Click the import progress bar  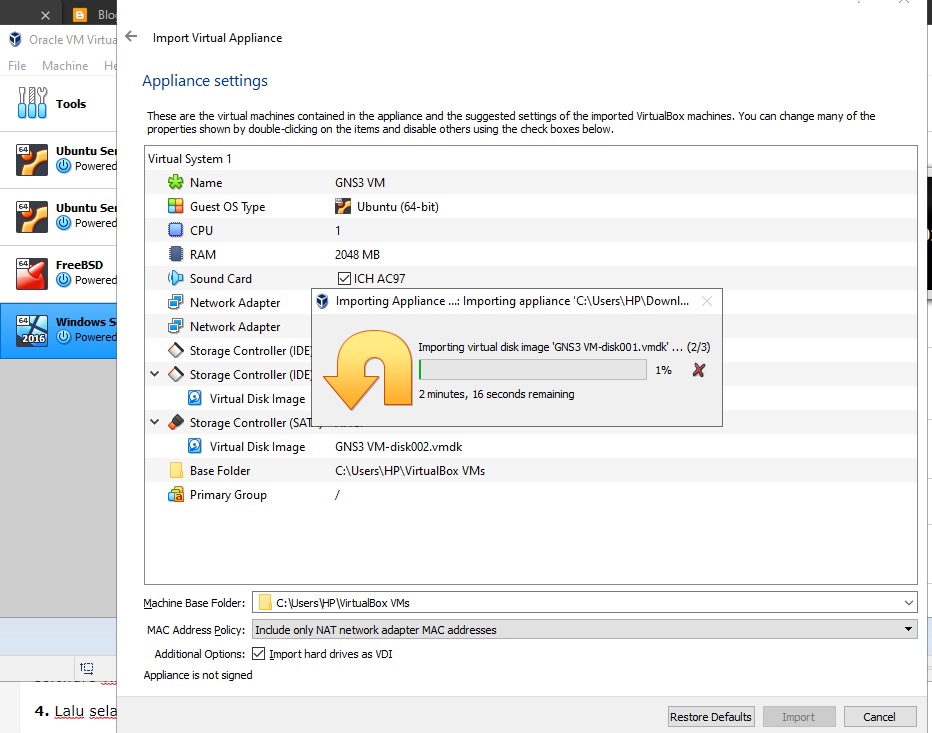click(533, 370)
